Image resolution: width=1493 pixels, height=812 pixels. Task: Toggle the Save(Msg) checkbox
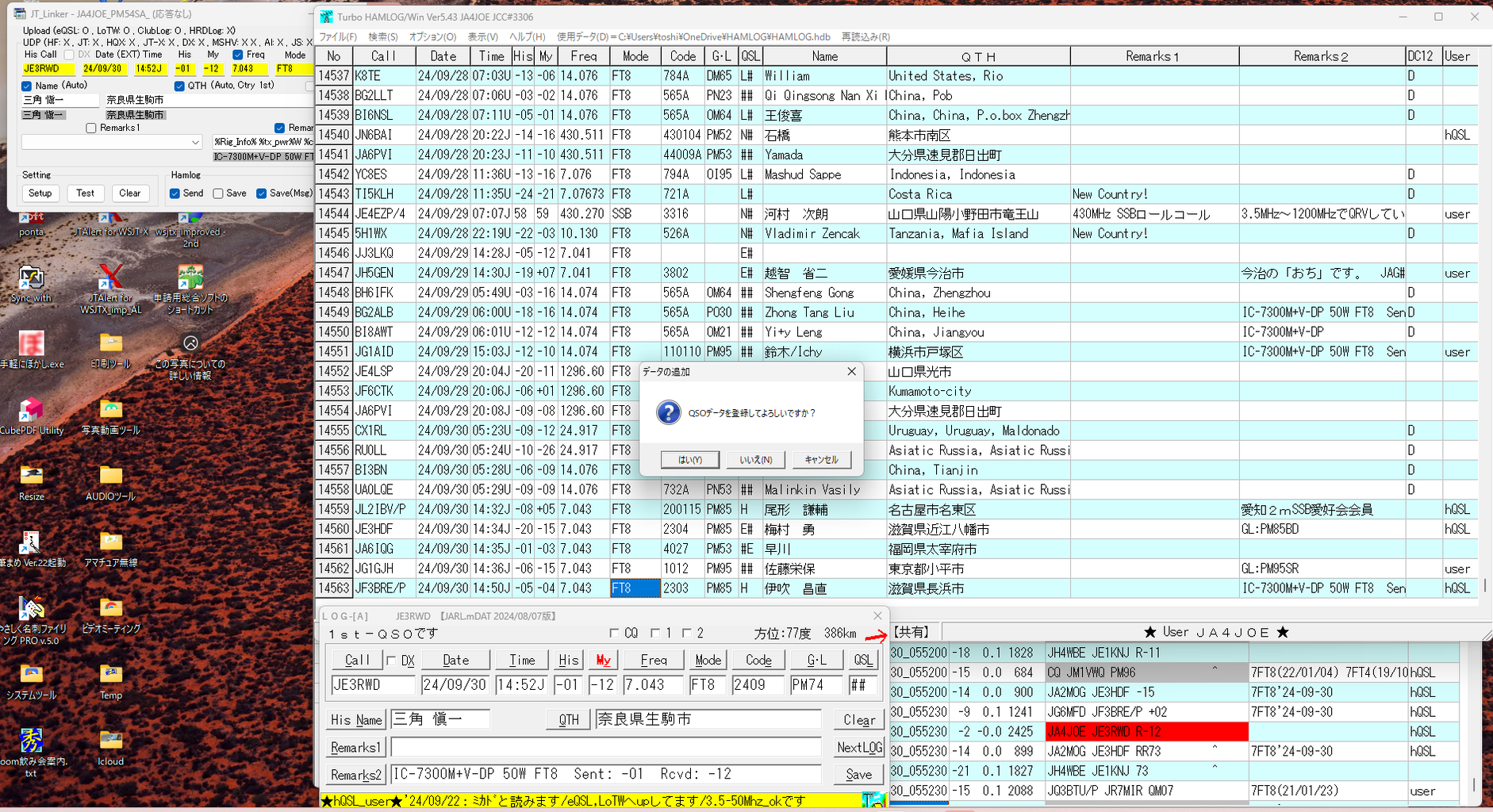pyautogui.click(x=261, y=193)
